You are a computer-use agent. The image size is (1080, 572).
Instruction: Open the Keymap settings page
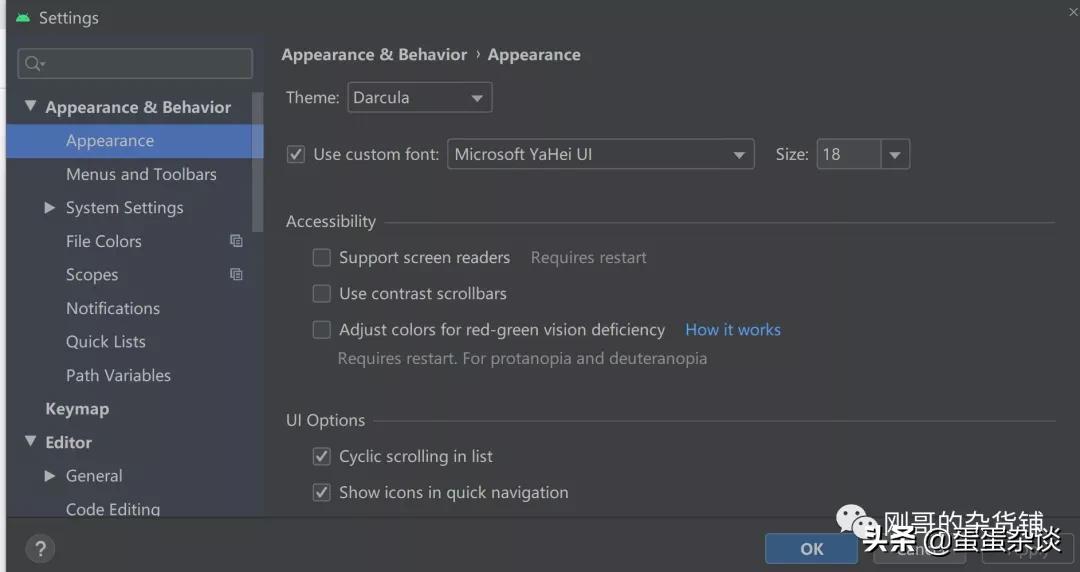77,409
